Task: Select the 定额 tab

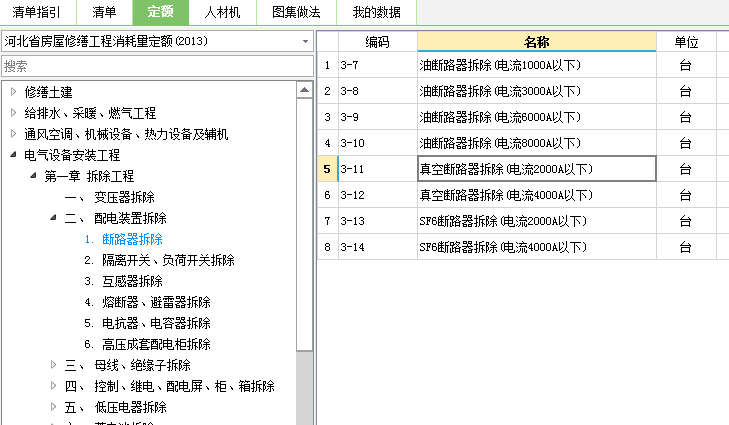Action: pyautogui.click(x=161, y=12)
